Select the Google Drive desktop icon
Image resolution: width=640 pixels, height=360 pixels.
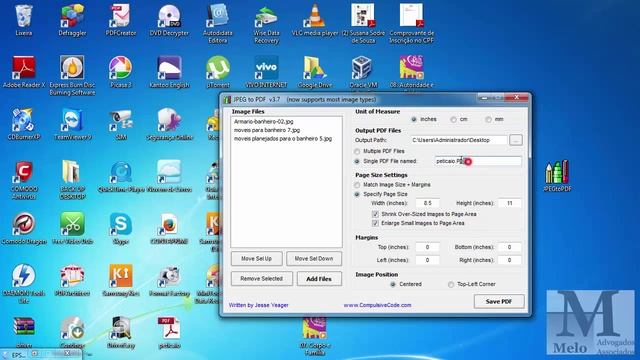coord(315,72)
